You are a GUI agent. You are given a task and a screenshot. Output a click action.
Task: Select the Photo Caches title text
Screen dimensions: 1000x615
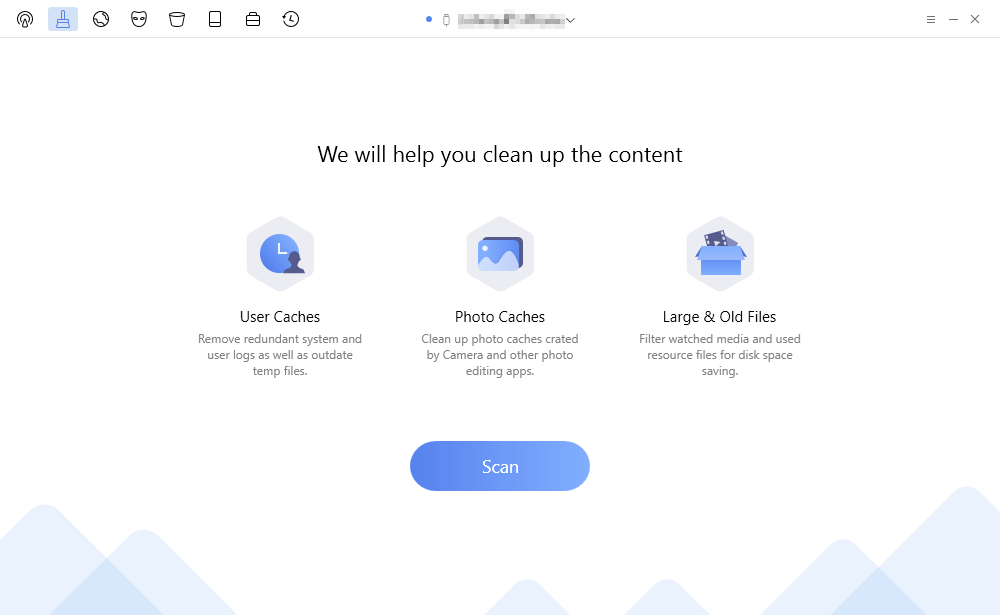click(x=500, y=317)
